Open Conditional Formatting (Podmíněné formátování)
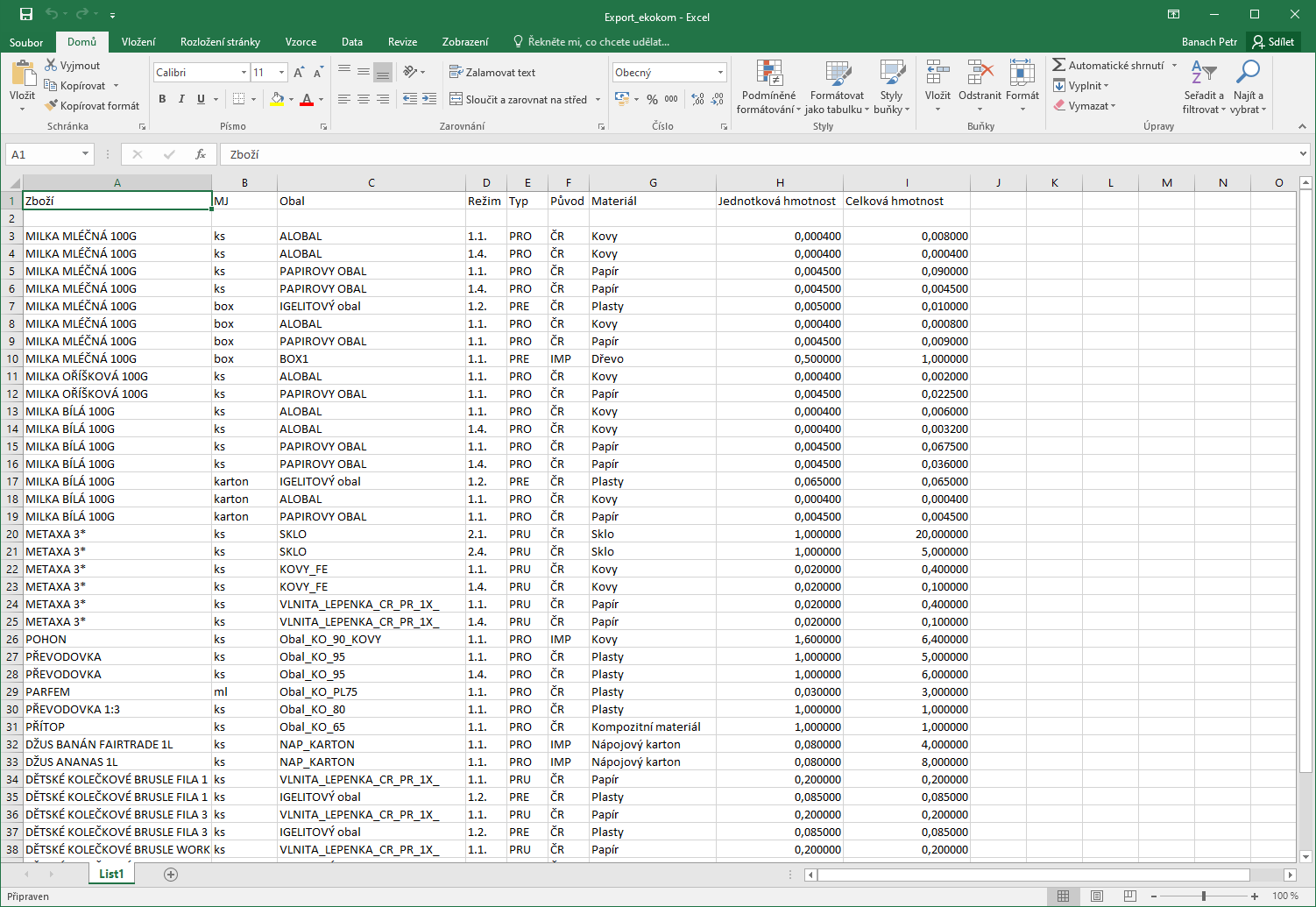Viewport: 1316px width, 907px height. [768, 88]
